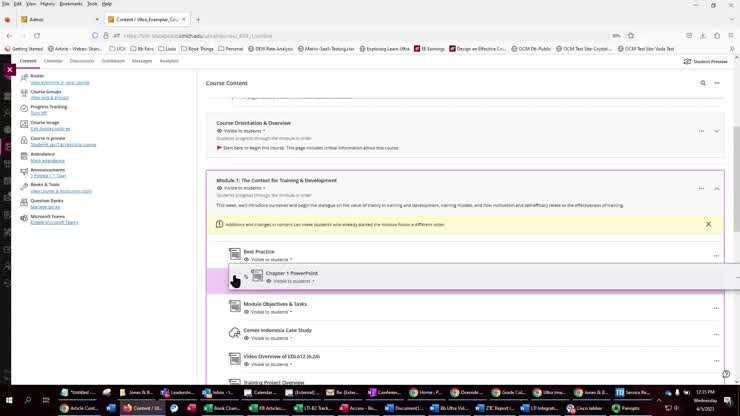740x416 pixels.
Task: Expand Course Orientation & Overview module
Action: tap(716, 131)
